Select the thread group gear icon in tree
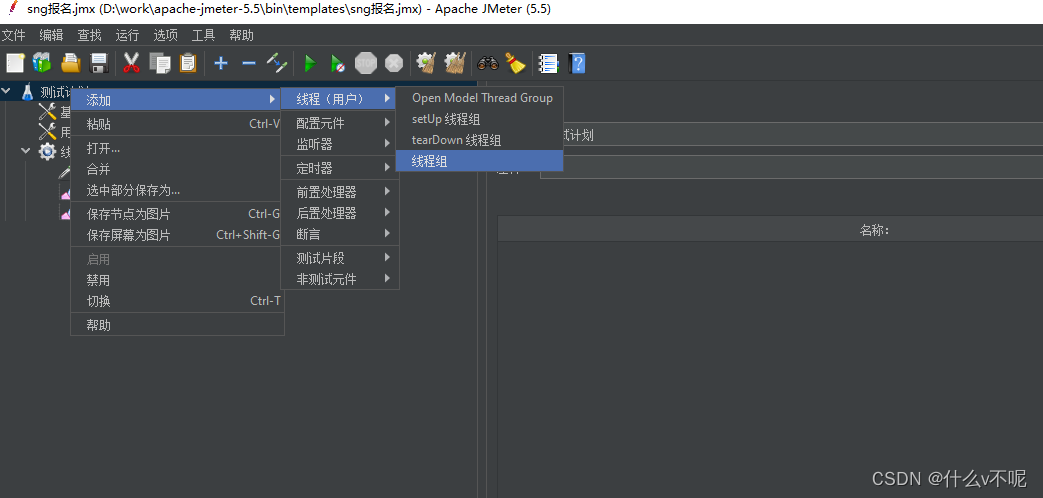This screenshot has width=1043, height=498. 47,151
